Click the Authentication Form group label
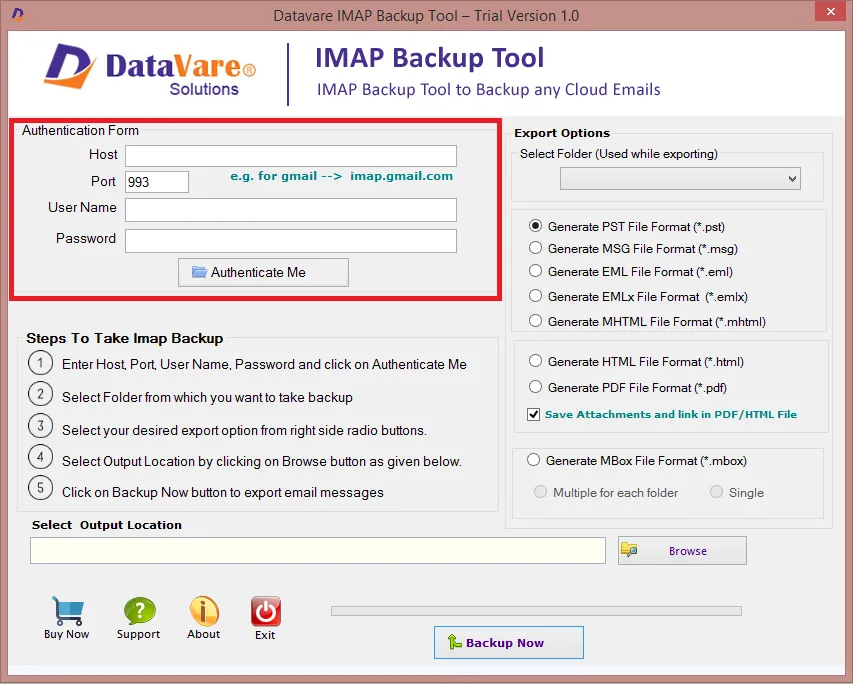853x684 pixels. (81, 131)
